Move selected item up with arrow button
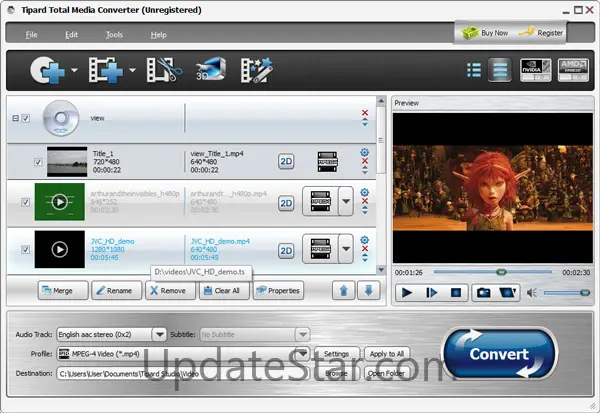Screen dimensions: 600x413 click(x=343, y=291)
